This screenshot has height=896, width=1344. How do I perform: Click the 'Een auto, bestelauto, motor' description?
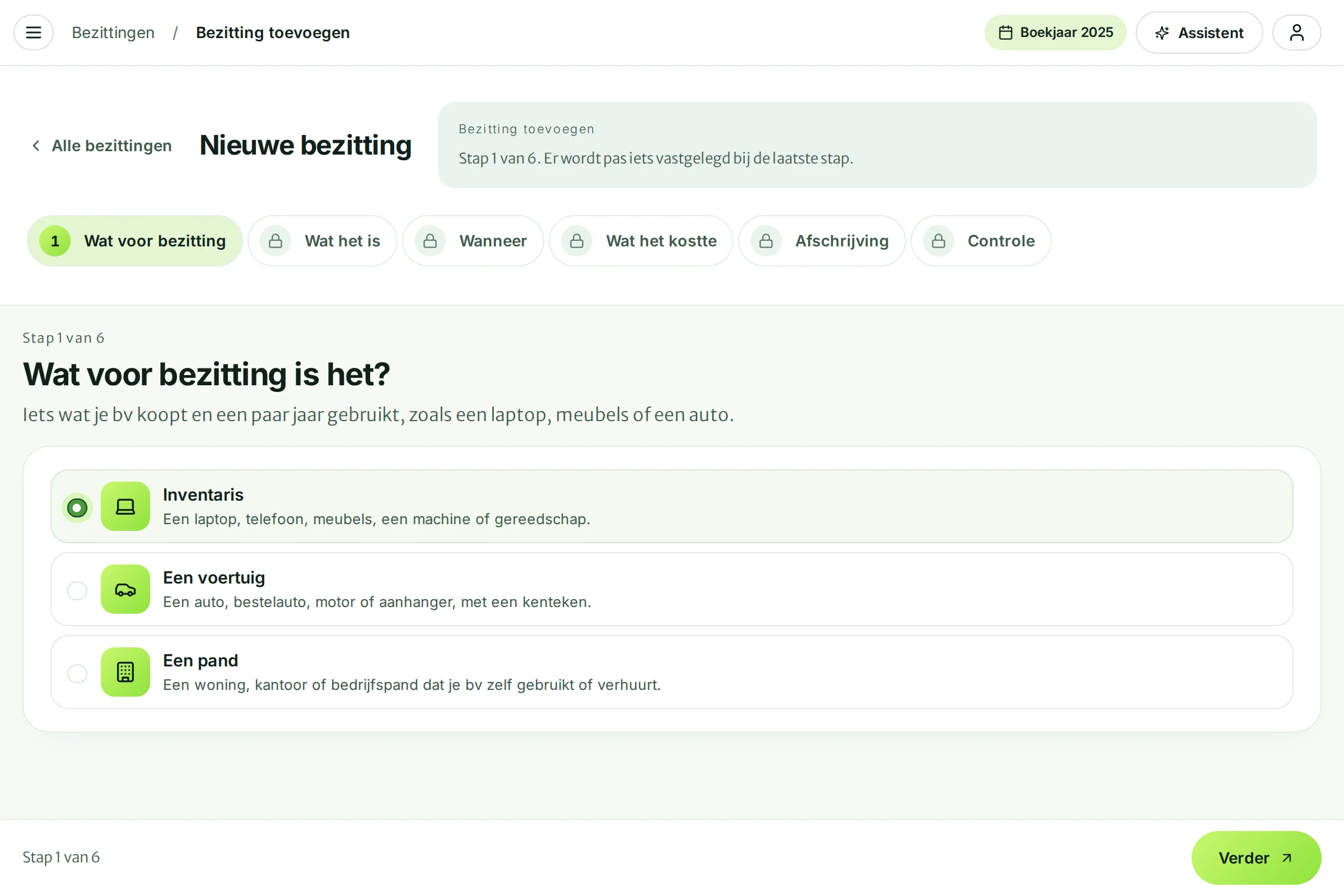(377, 601)
